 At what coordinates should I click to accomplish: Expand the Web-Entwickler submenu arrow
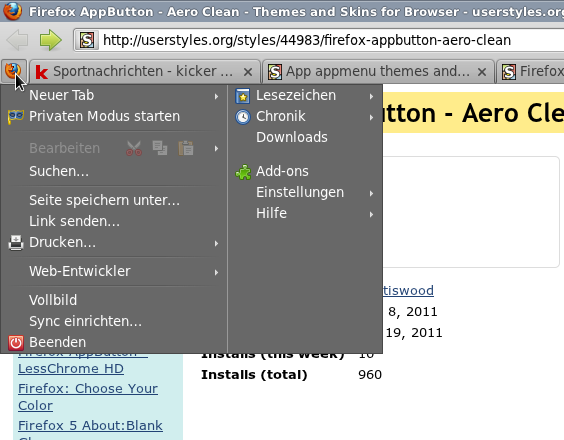216,272
